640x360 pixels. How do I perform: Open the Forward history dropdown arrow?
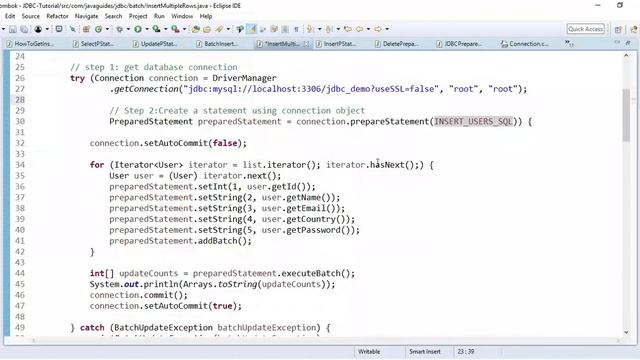pos(387,29)
